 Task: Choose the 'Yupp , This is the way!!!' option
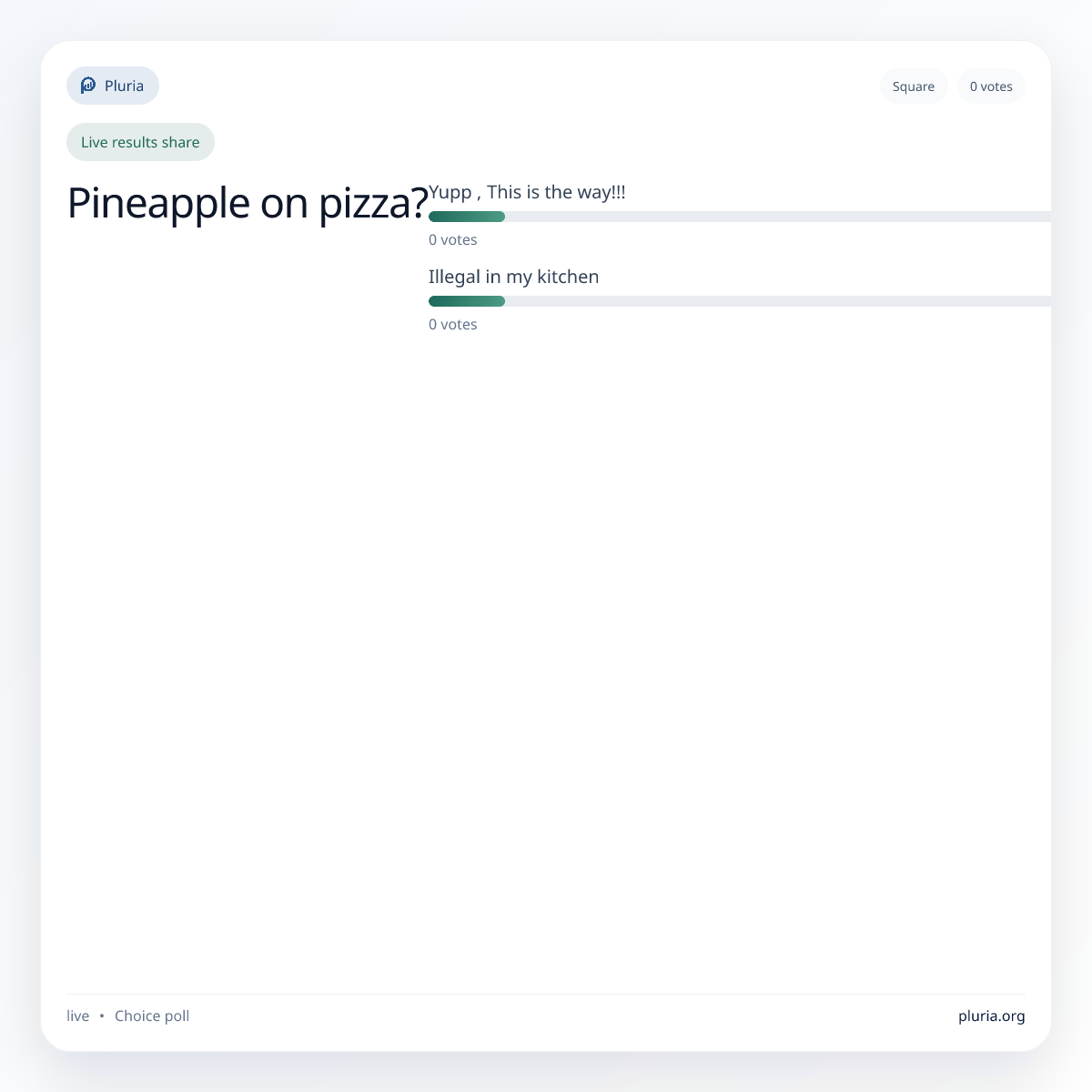click(x=527, y=192)
